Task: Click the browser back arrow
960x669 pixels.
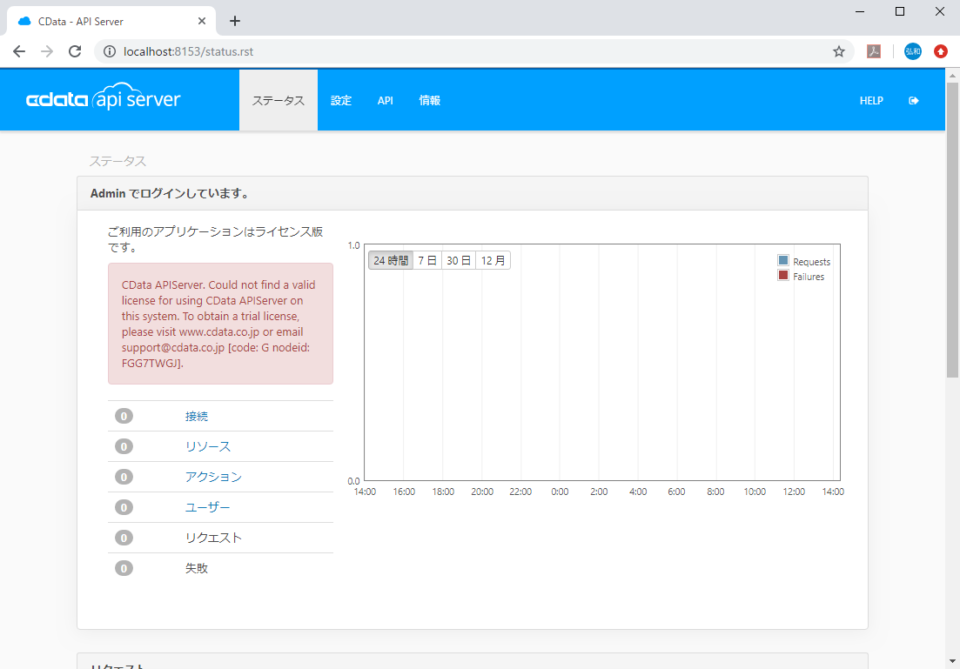Action: point(19,51)
